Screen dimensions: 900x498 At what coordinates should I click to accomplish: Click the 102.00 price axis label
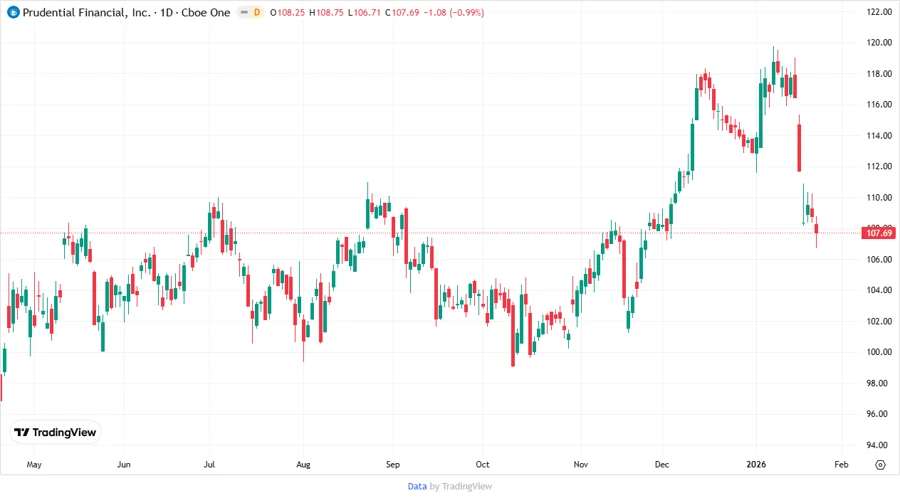[879, 321]
